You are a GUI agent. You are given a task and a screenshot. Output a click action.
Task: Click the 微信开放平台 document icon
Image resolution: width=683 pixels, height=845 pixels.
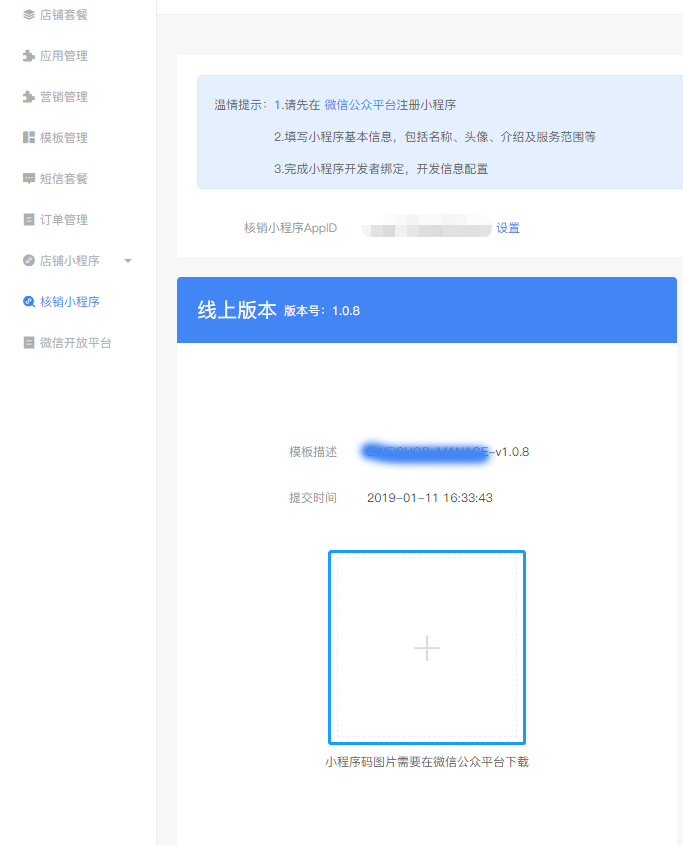pyautogui.click(x=29, y=342)
